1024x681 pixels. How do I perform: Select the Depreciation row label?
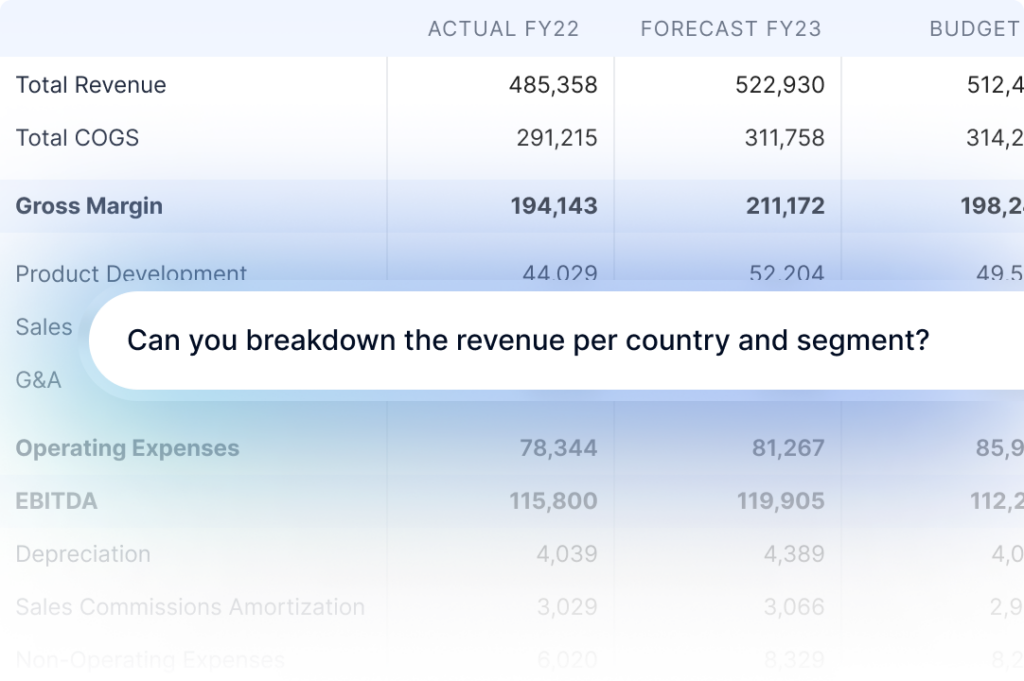pos(83,554)
